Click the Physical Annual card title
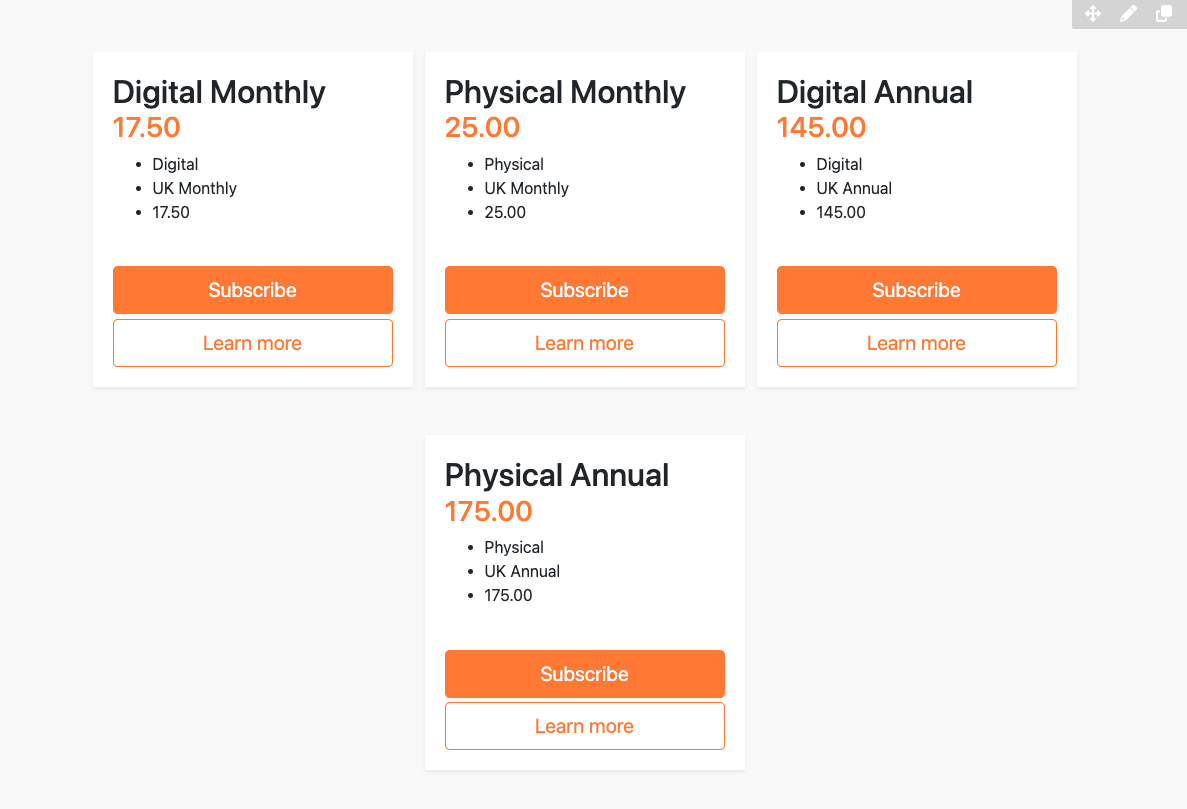The height and width of the screenshot is (809, 1187). pos(556,475)
